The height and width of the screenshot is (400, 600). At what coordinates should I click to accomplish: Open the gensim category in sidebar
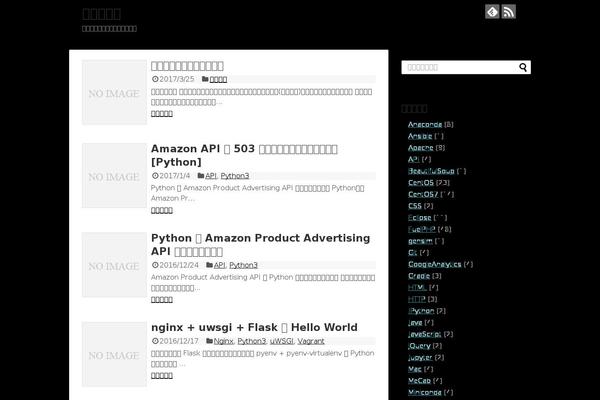(420, 241)
